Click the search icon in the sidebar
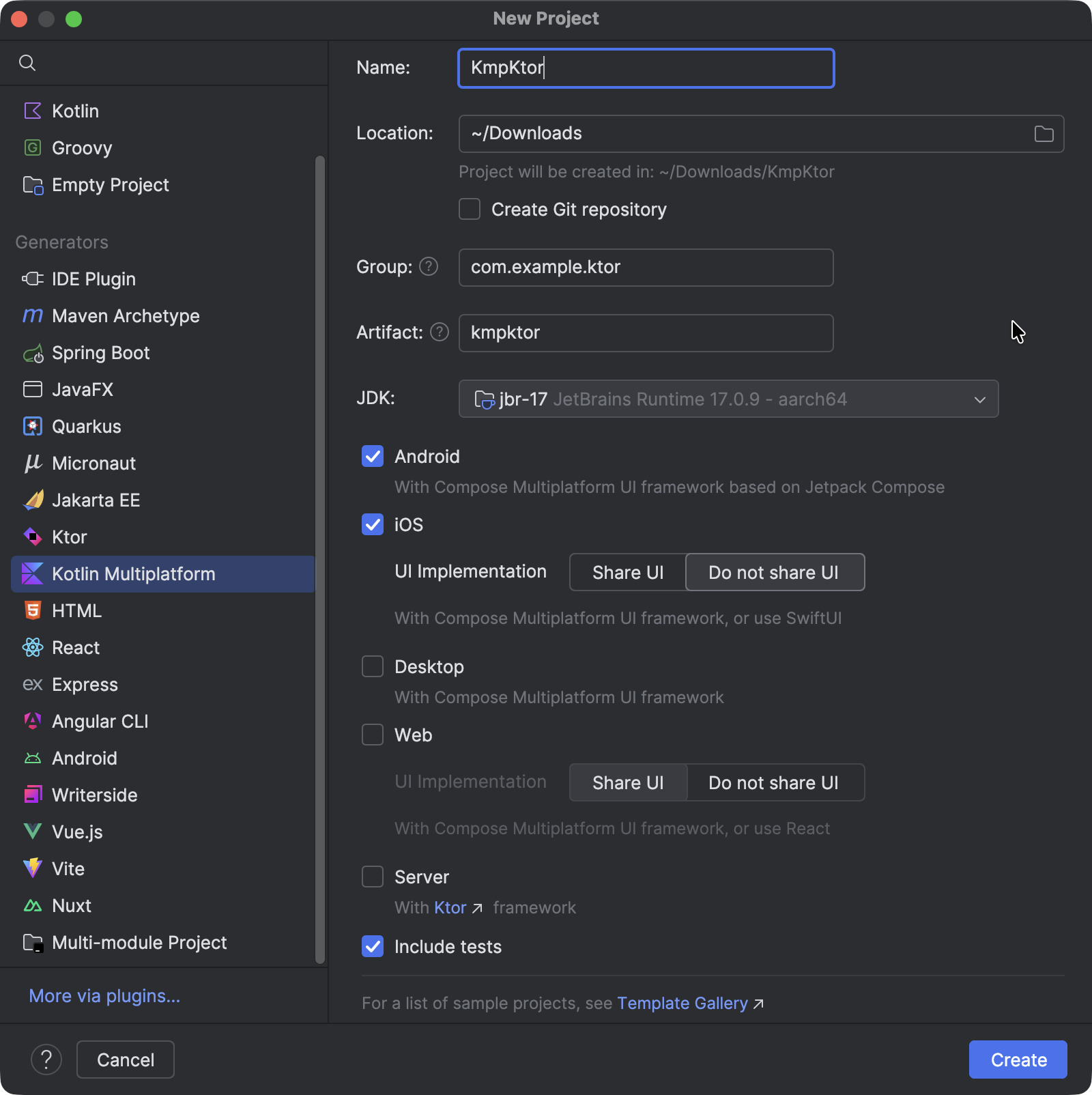Image resolution: width=1092 pixels, height=1095 pixels. pyautogui.click(x=27, y=63)
